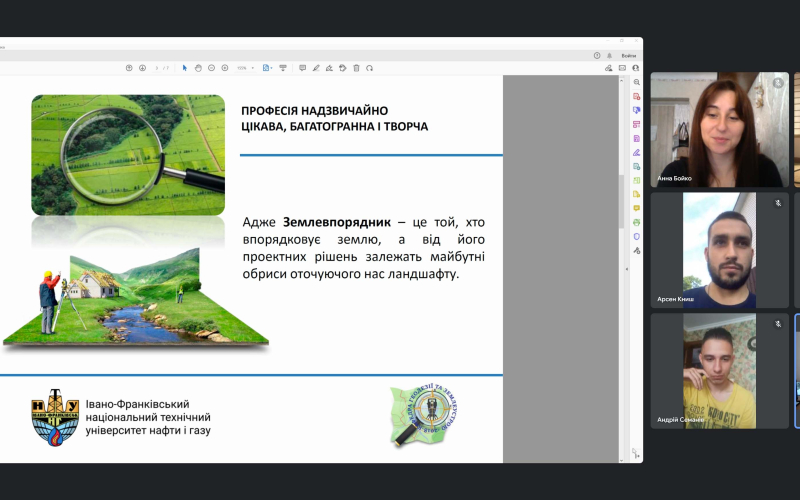Select the Hand pan tool
The width and height of the screenshot is (800, 500).
198,68
